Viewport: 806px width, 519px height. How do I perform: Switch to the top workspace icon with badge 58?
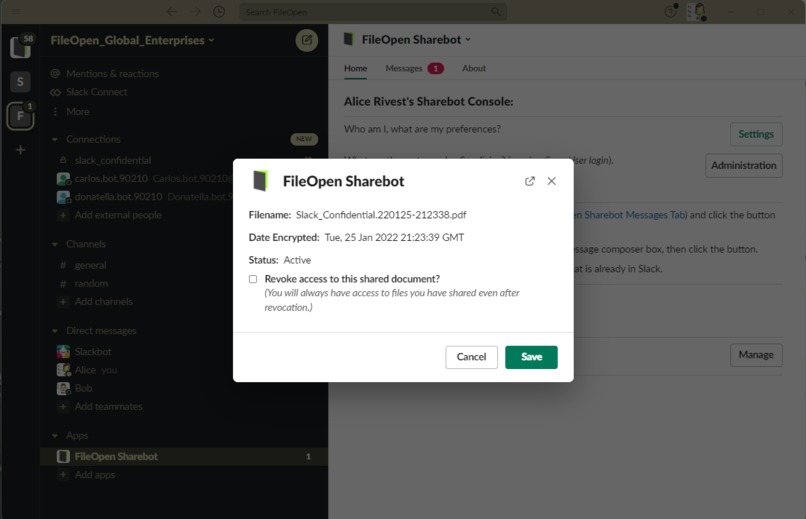(21, 47)
